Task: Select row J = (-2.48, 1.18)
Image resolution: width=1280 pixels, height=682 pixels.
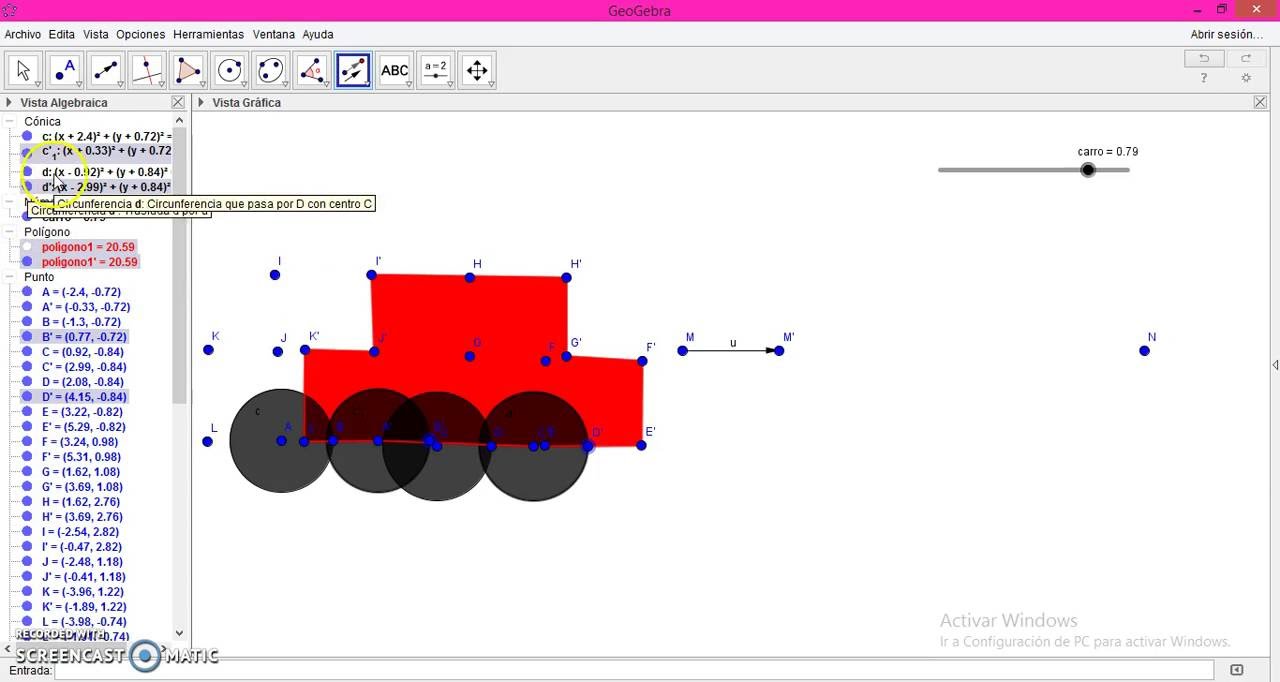Action: pos(83,562)
